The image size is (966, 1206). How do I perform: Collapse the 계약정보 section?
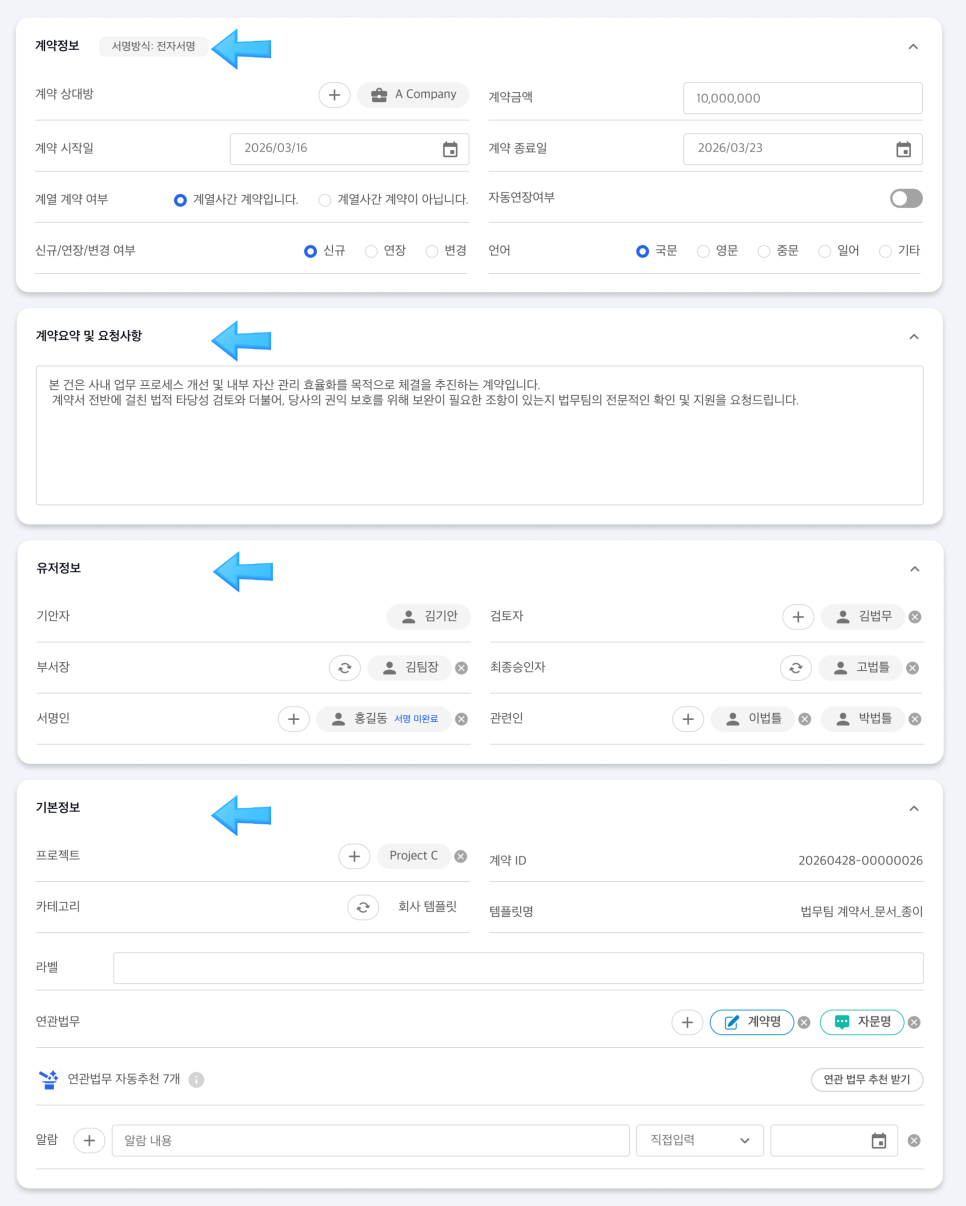point(913,46)
